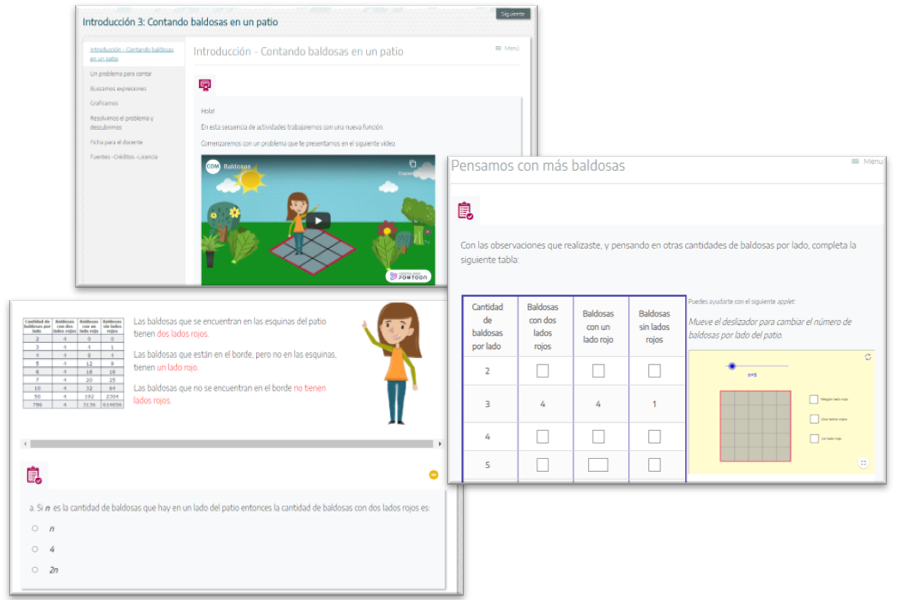Image resolution: width=898 pixels, height=600 pixels.
Task: Open 'Resolvimos el problema y descubrimos' section
Action: (121, 123)
